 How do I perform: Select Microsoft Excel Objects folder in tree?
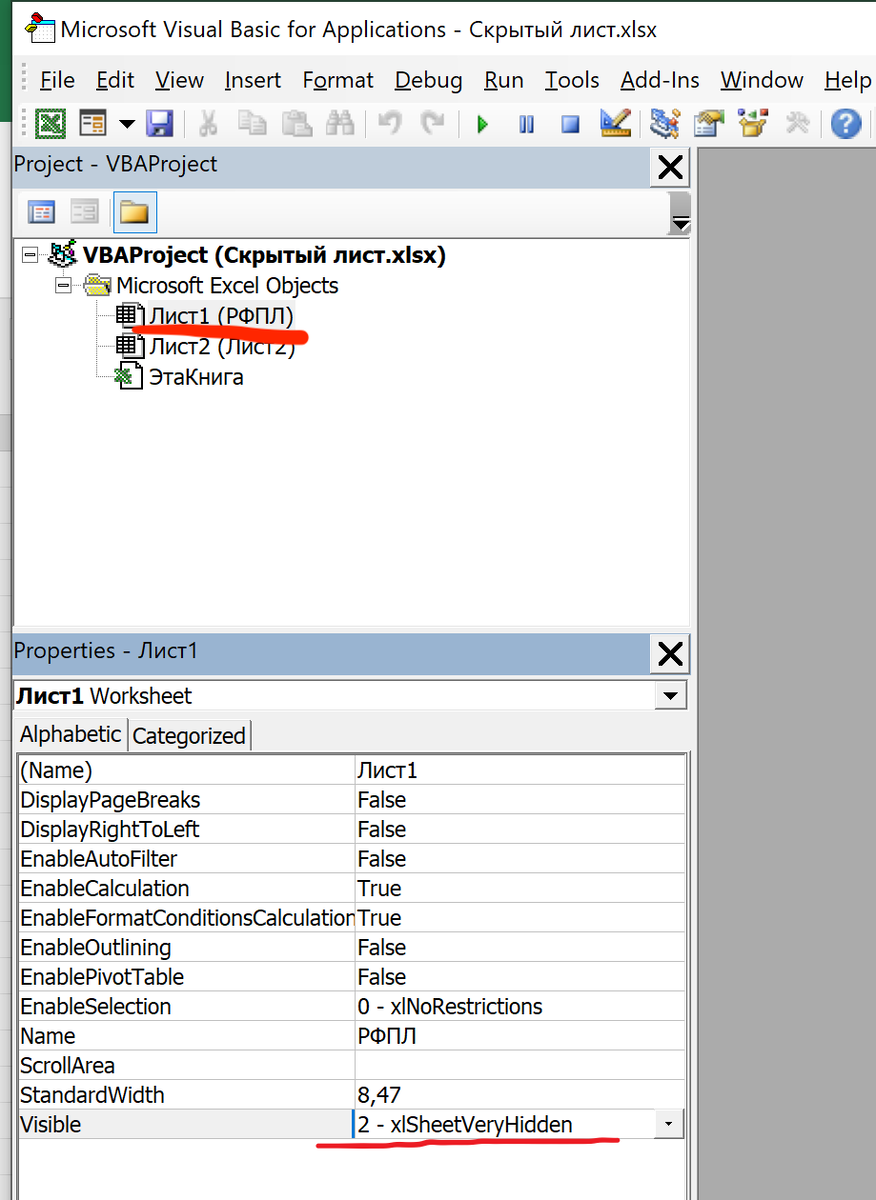[x=227, y=286]
